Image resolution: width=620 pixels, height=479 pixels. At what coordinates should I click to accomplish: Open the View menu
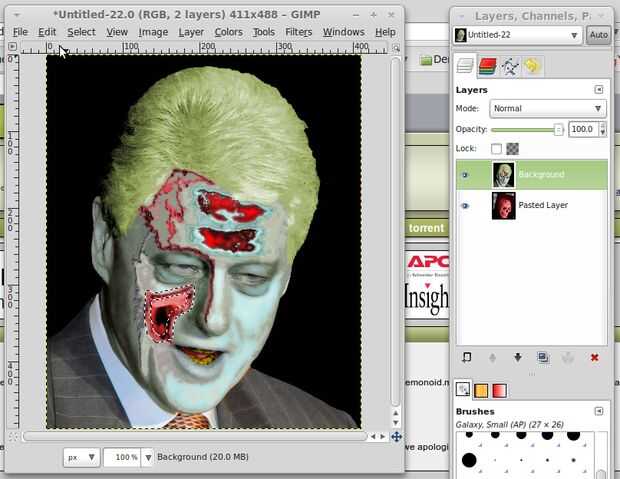[x=117, y=32]
